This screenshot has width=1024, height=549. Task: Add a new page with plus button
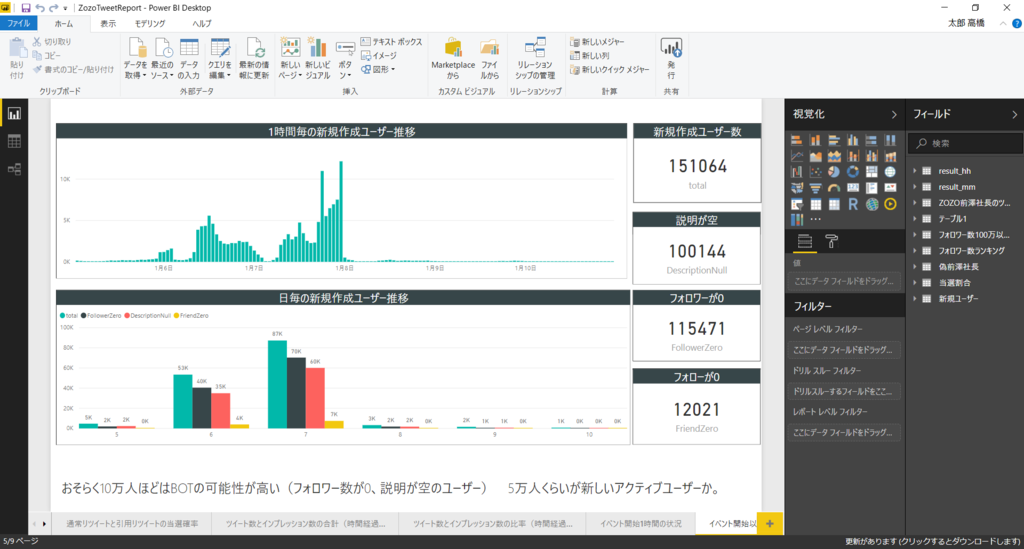[770, 524]
